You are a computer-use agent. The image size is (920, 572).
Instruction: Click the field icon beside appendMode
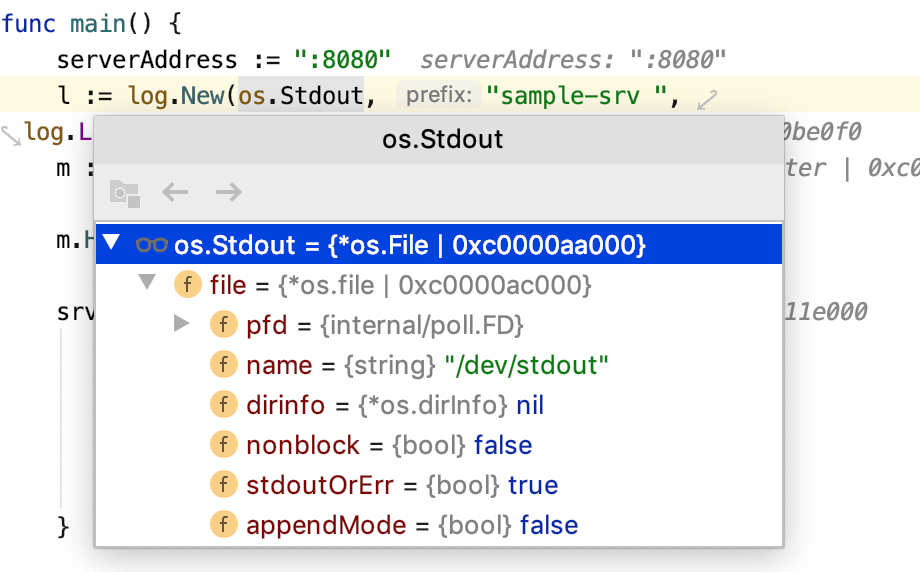pos(222,525)
